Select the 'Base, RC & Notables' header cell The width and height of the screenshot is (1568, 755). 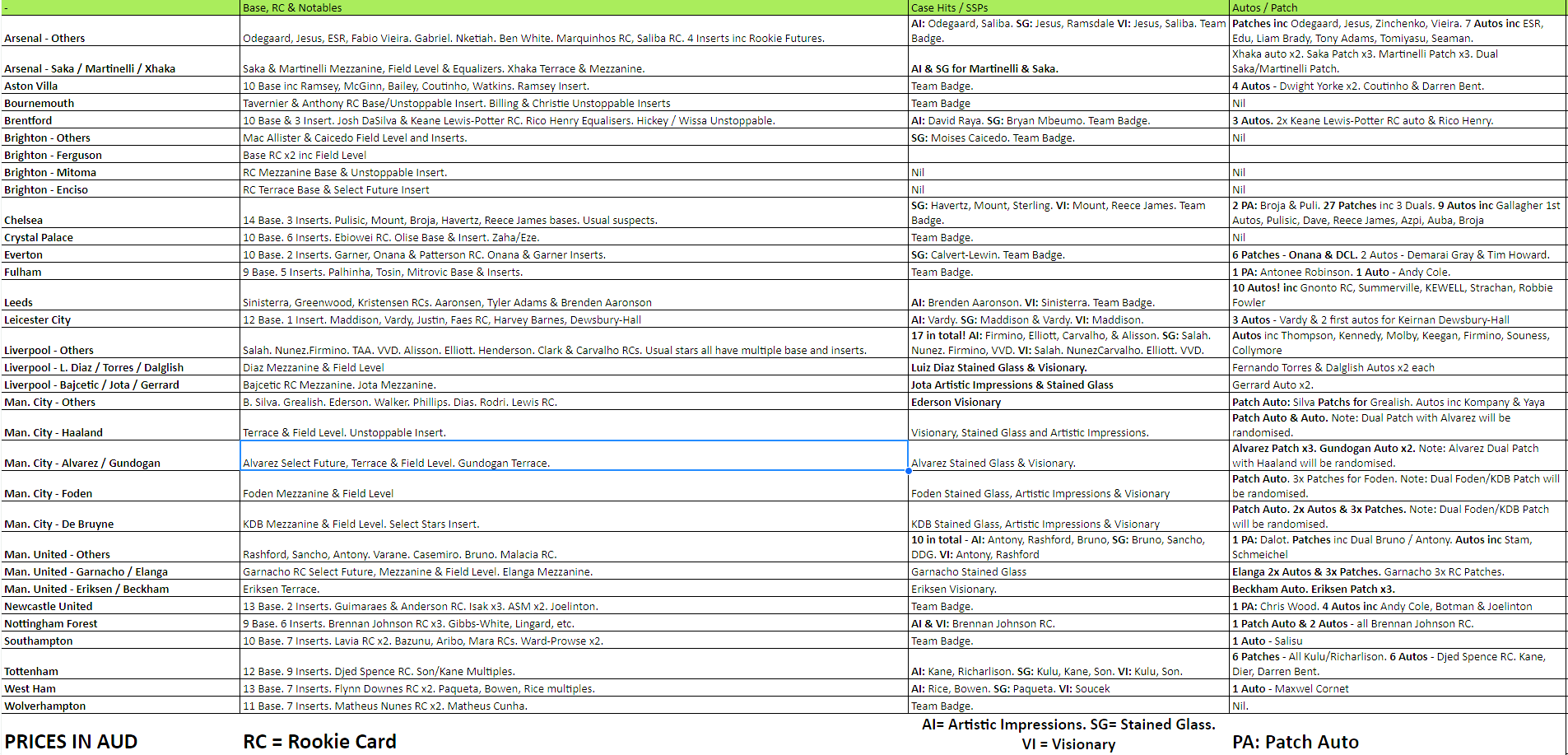(574, 7)
